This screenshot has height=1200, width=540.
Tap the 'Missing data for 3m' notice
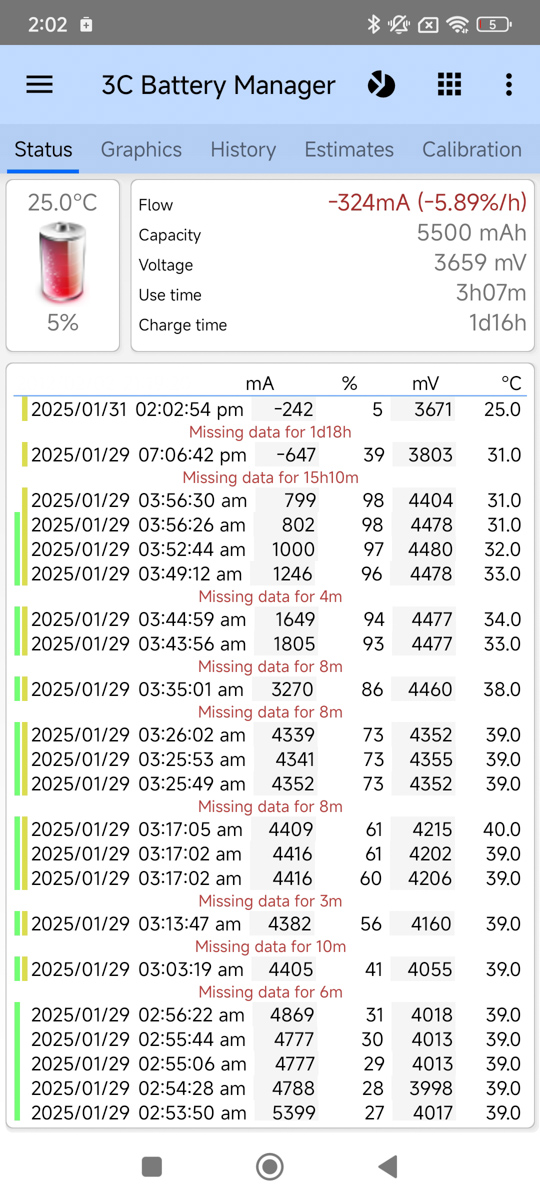click(x=270, y=901)
